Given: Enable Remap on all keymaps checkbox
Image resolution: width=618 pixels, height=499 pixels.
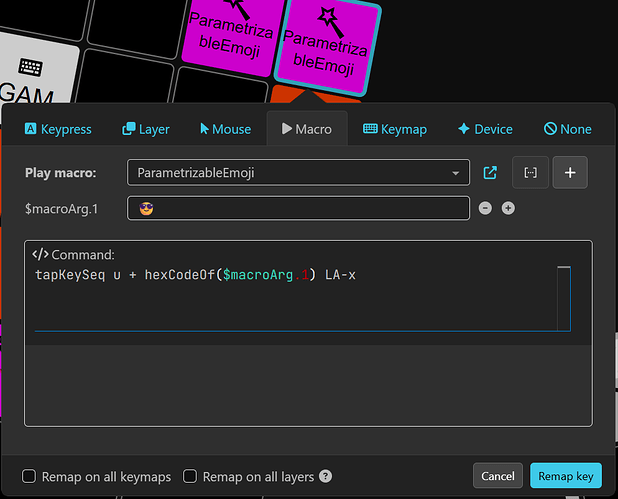Looking at the screenshot, I should coord(29,477).
